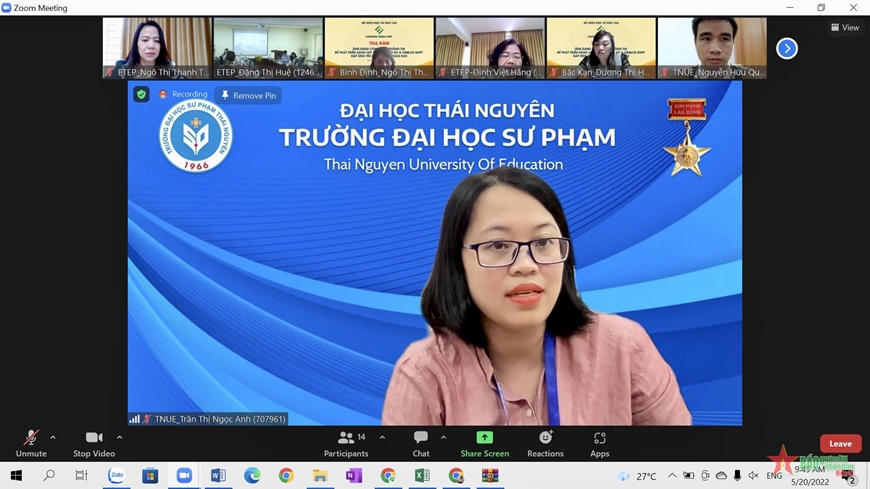Click the green Share Screen button
The height and width of the screenshot is (489, 870).
[x=484, y=443]
